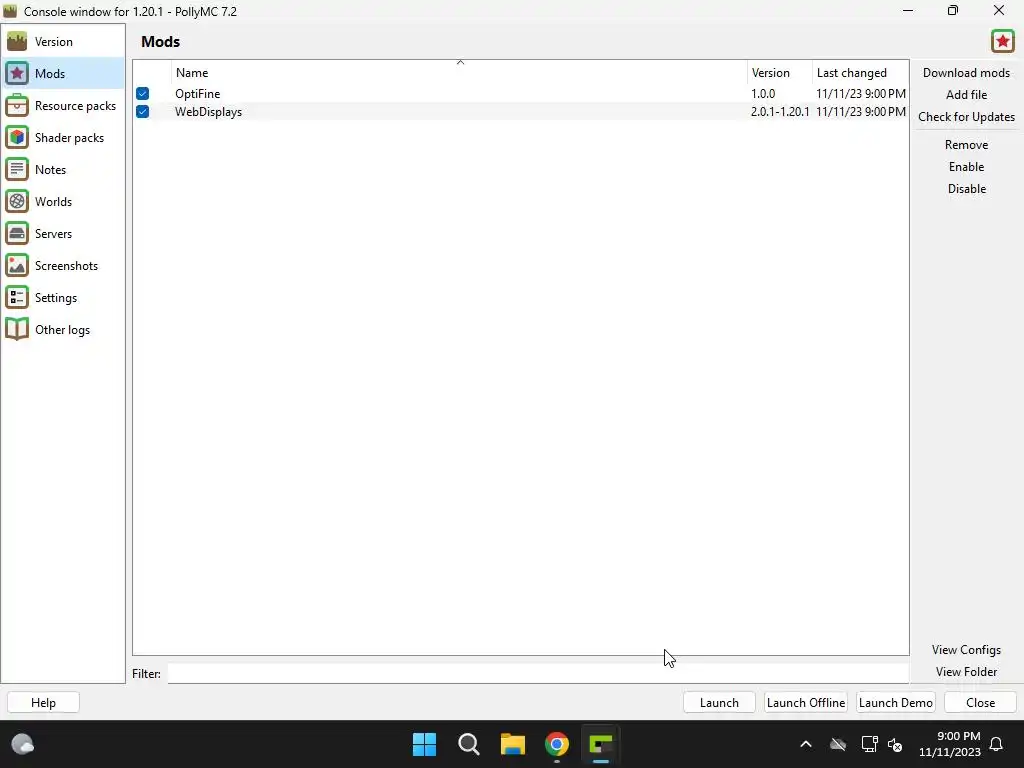Open taskbar Search magnifier
The width and height of the screenshot is (1024, 768).
pyautogui.click(x=468, y=744)
